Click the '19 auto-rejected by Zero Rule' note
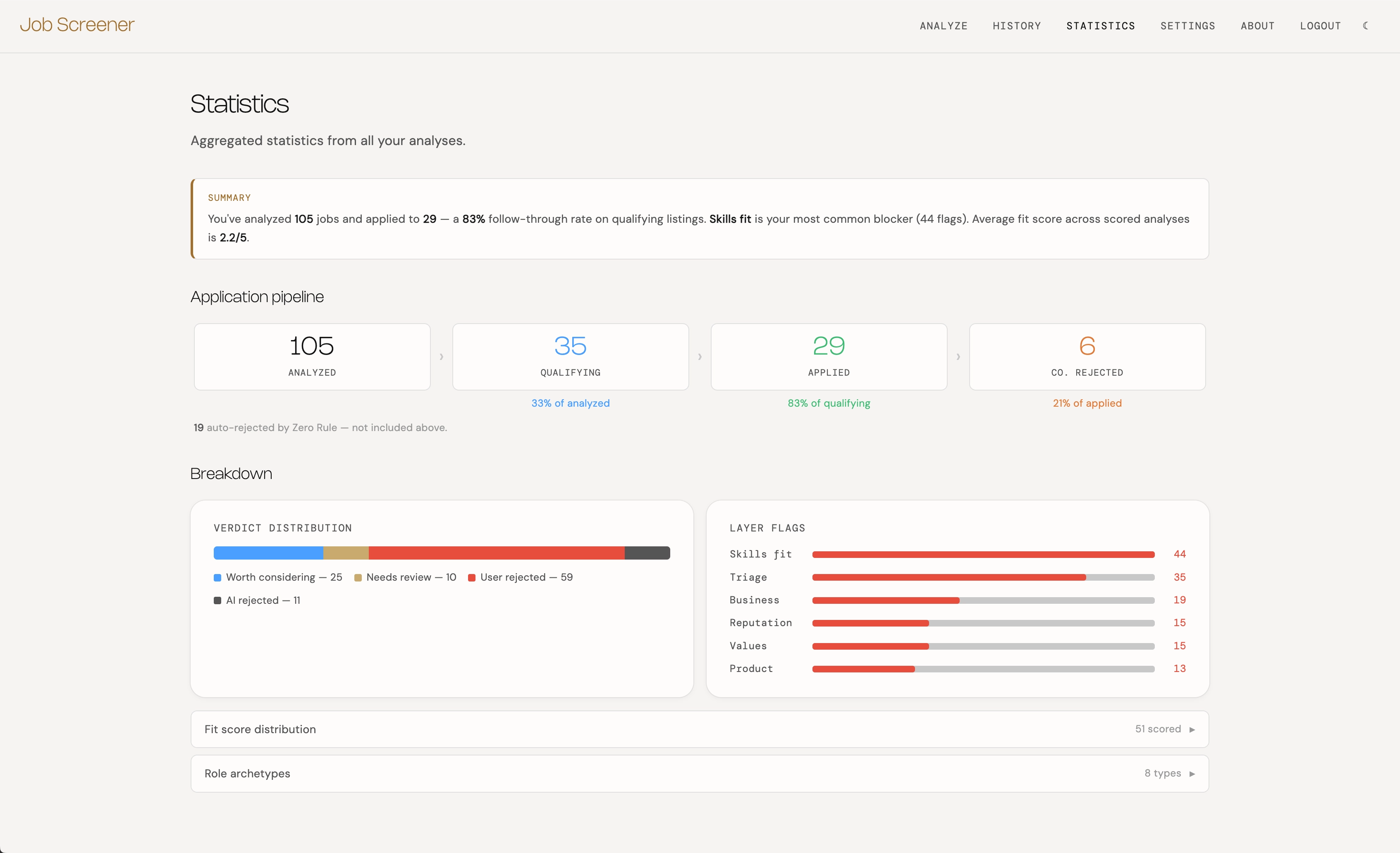Viewport: 1400px width, 853px height. click(x=320, y=428)
